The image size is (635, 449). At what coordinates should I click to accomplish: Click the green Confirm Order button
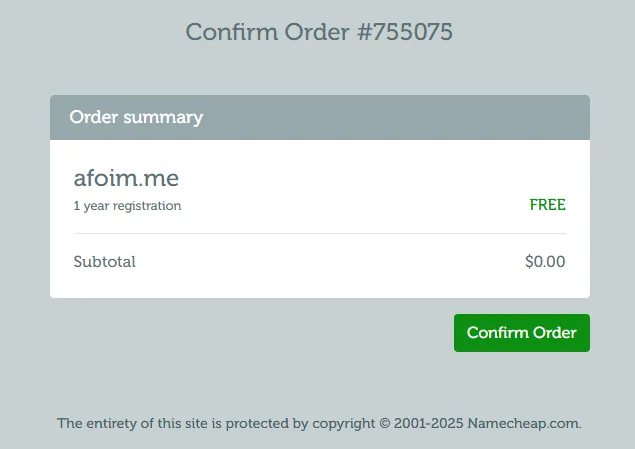tap(521, 333)
